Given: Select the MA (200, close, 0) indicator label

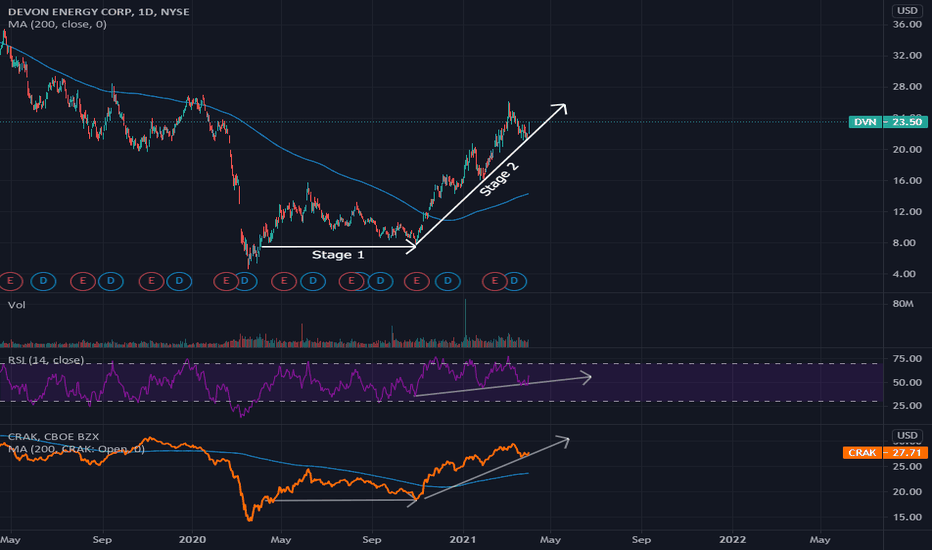Looking at the screenshot, I should (57, 24).
